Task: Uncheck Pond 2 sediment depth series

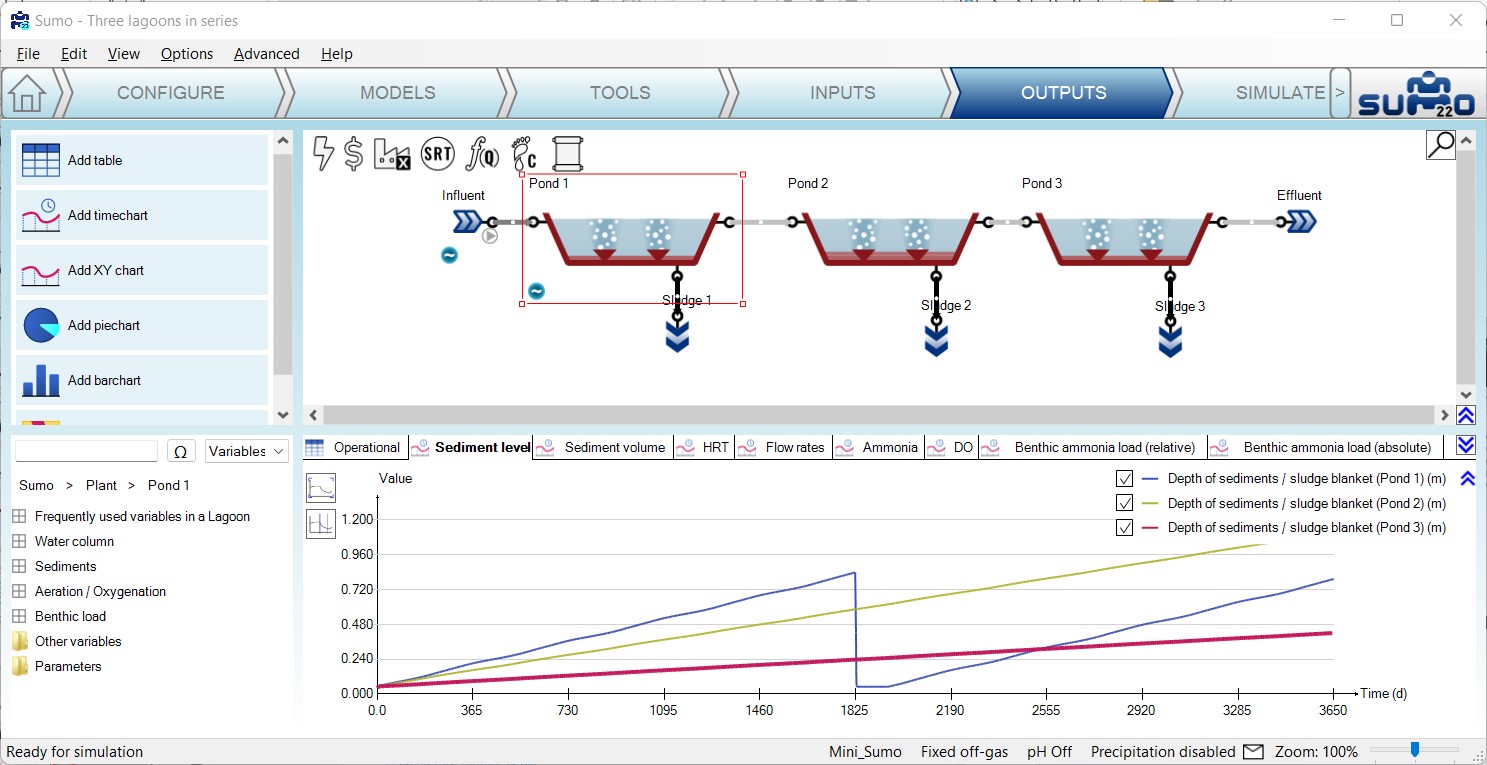Action: point(1124,503)
